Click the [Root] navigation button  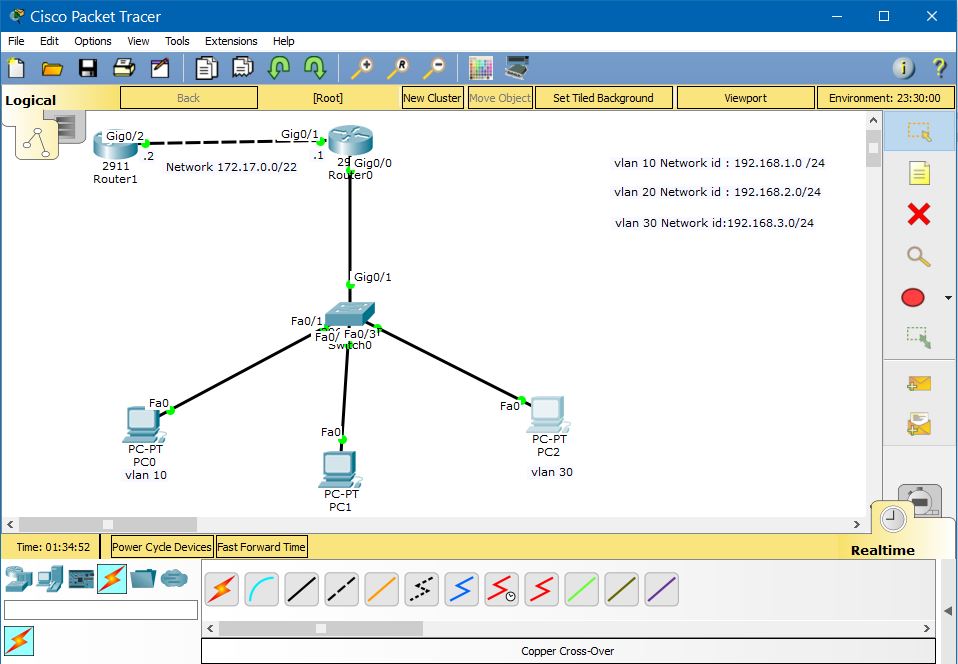tap(328, 98)
